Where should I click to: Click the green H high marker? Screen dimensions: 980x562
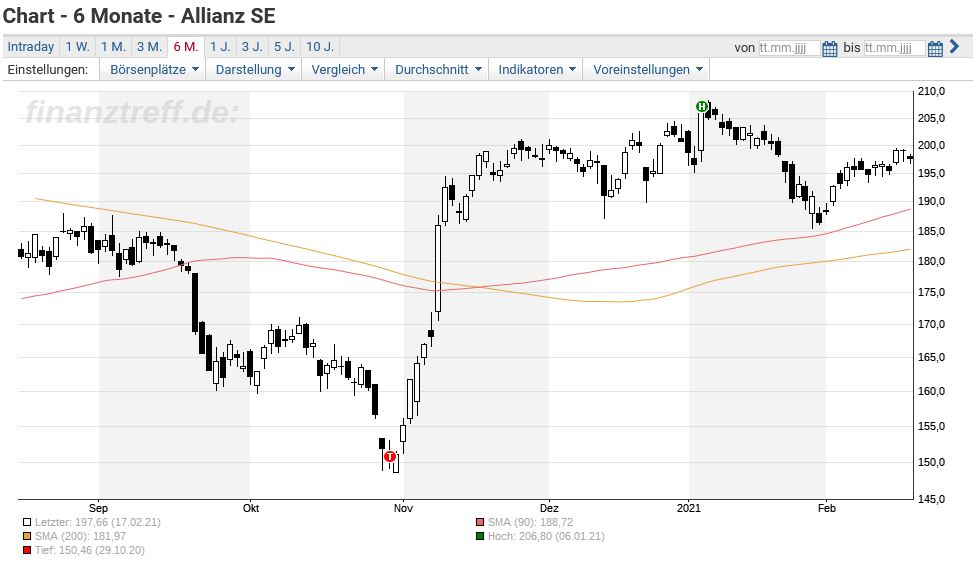click(x=702, y=106)
